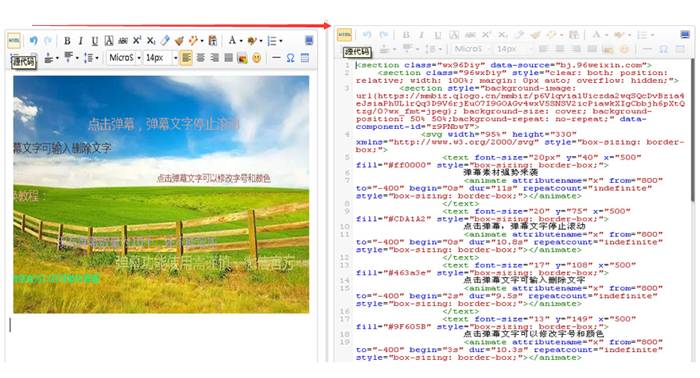Expand paragraph spacing before arrow
Screen dimensions: 700x378
(57, 58)
